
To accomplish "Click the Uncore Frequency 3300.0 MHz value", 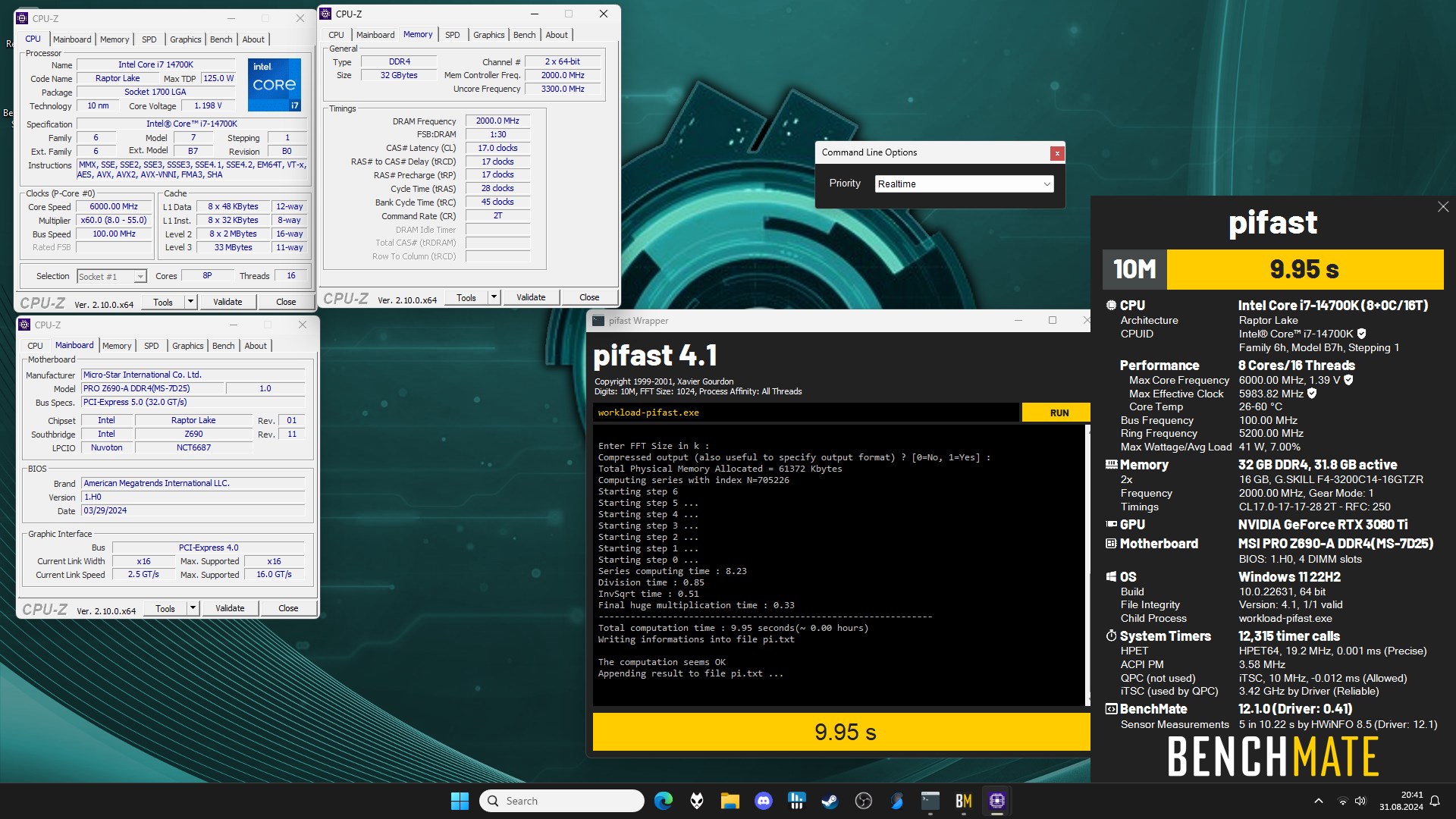I will click(563, 89).
